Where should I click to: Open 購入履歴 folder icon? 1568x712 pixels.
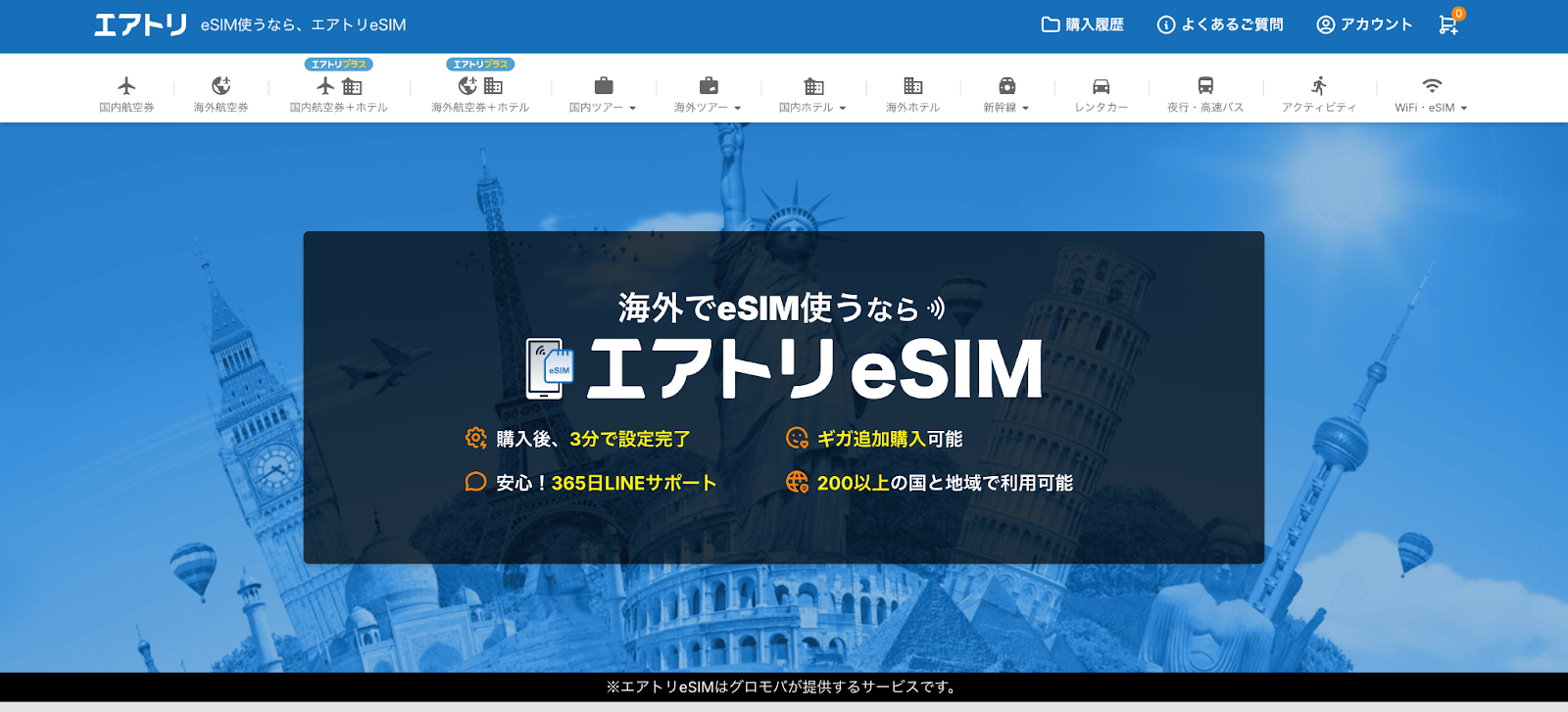(1051, 24)
